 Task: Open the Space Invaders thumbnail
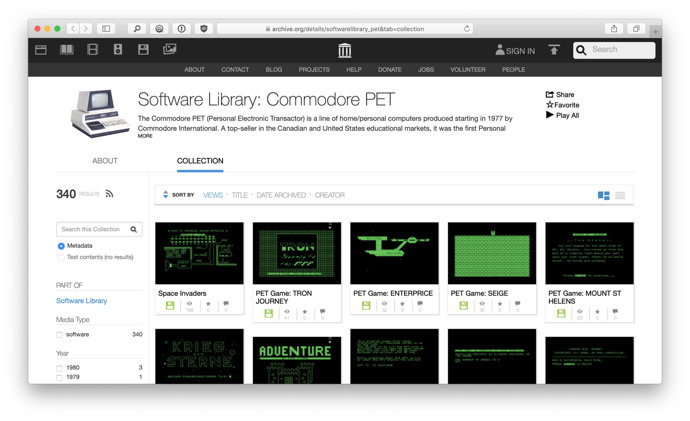point(199,254)
